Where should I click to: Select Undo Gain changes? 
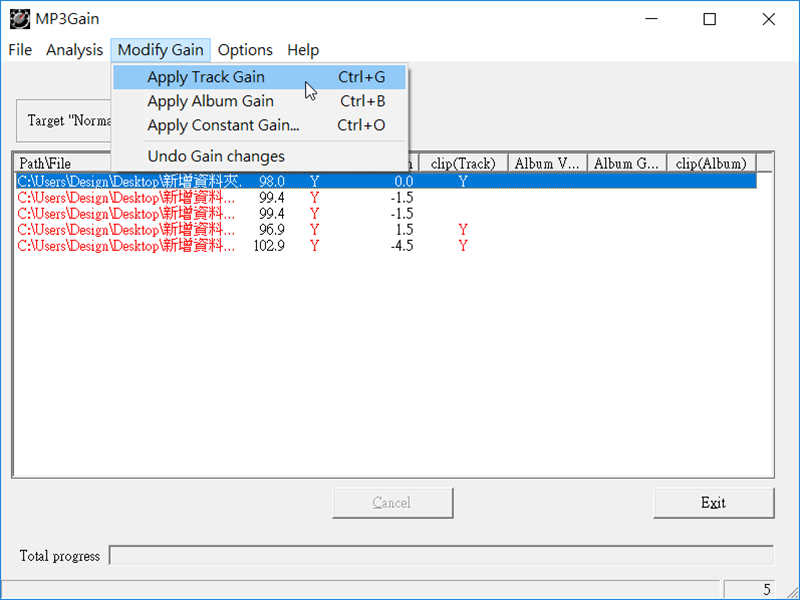pyautogui.click(x=259, y=156)
